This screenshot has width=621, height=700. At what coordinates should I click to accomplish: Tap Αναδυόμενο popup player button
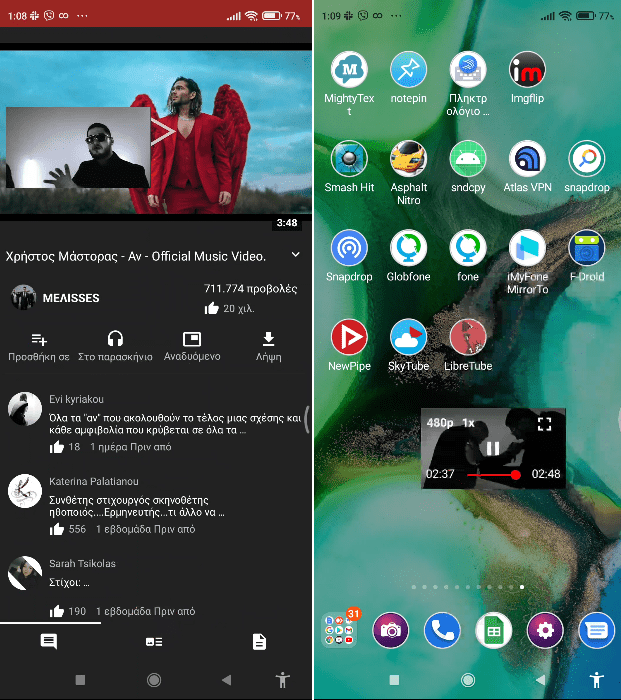[x=192, y=346]
